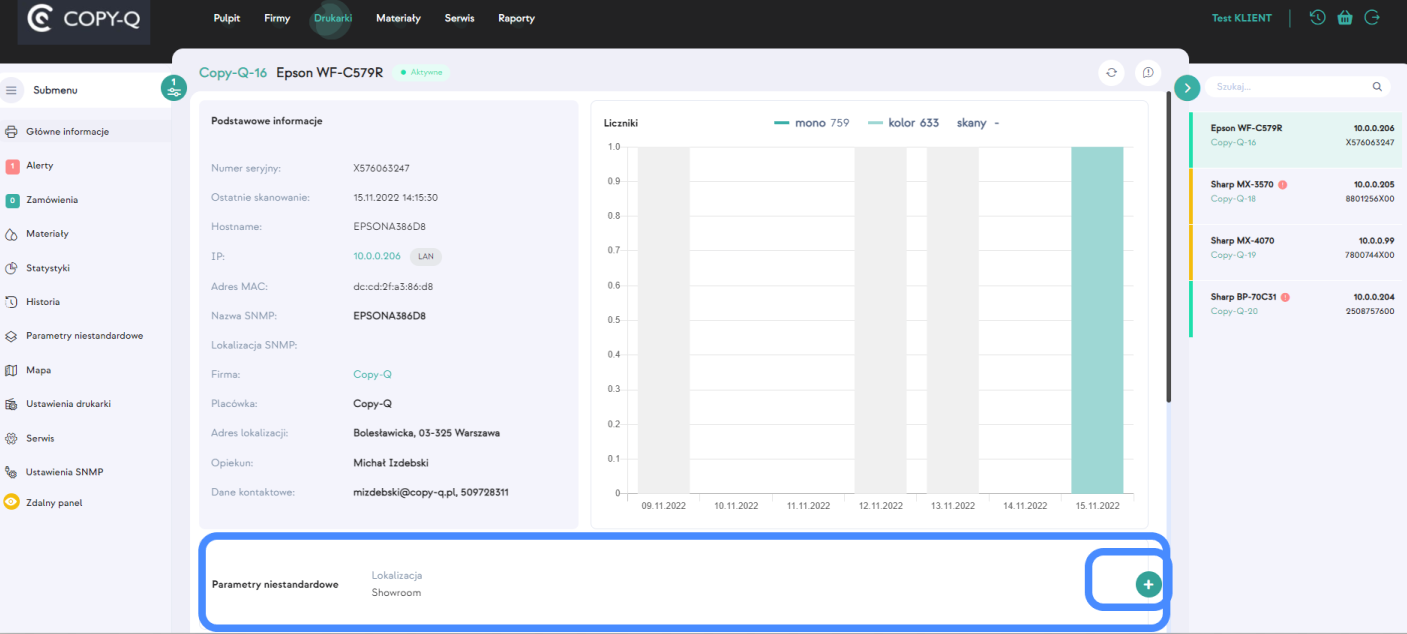
Task: Click the address Bolesławicka, 03-325 Warszawa
Action: [x=427, y=433]
